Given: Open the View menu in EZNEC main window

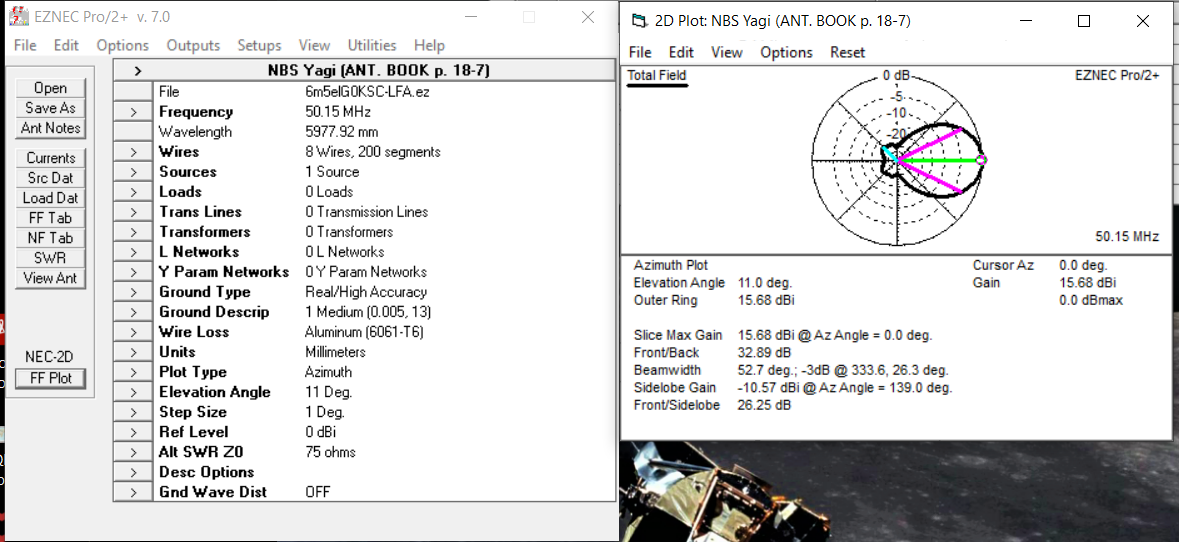Looking at the screenshot, I should pyautogui.click(x=314, y=46).
